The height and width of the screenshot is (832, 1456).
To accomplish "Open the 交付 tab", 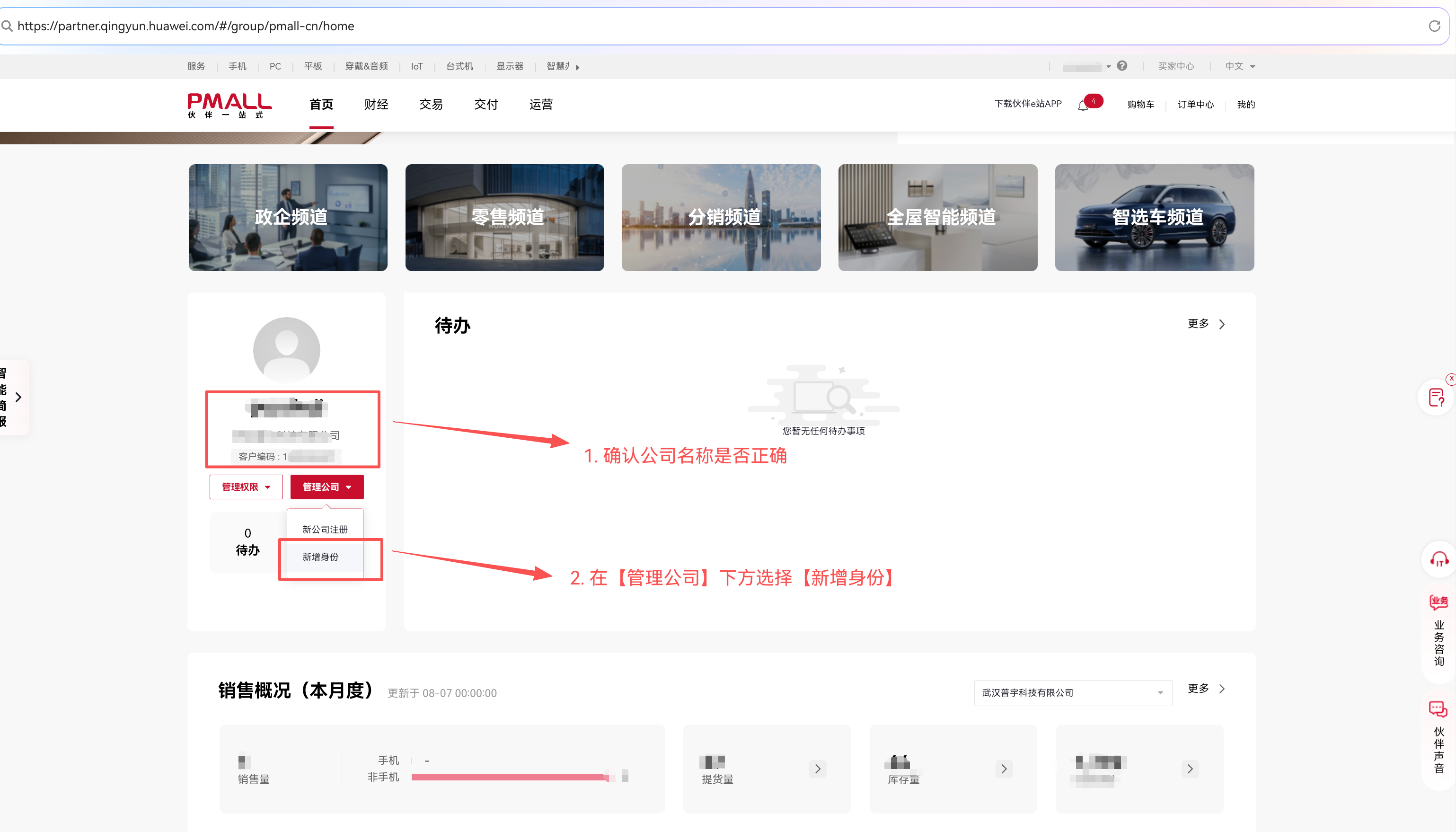I will point(485,105).
